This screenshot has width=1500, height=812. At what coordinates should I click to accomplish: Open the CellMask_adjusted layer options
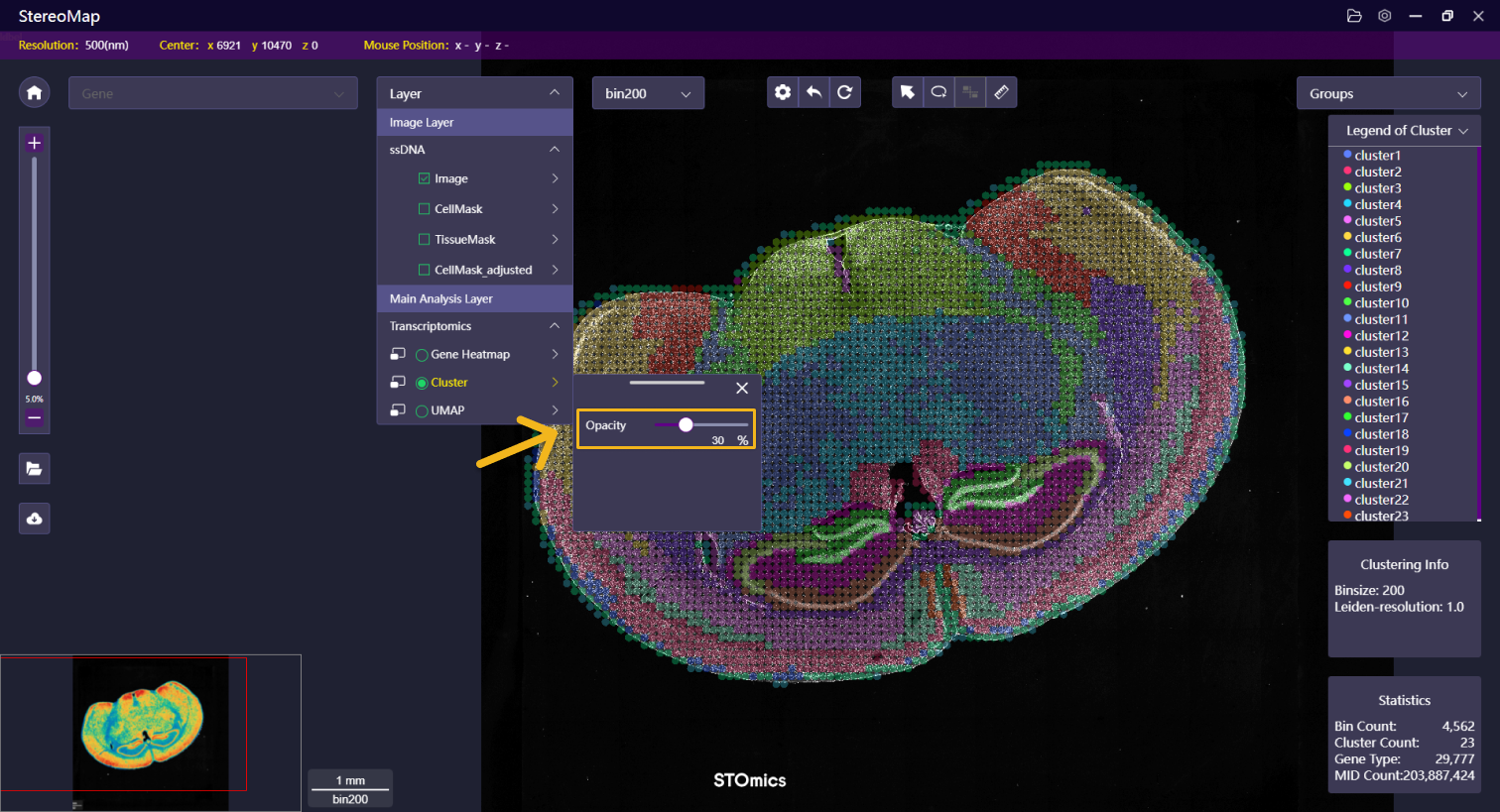pos(555,270)
